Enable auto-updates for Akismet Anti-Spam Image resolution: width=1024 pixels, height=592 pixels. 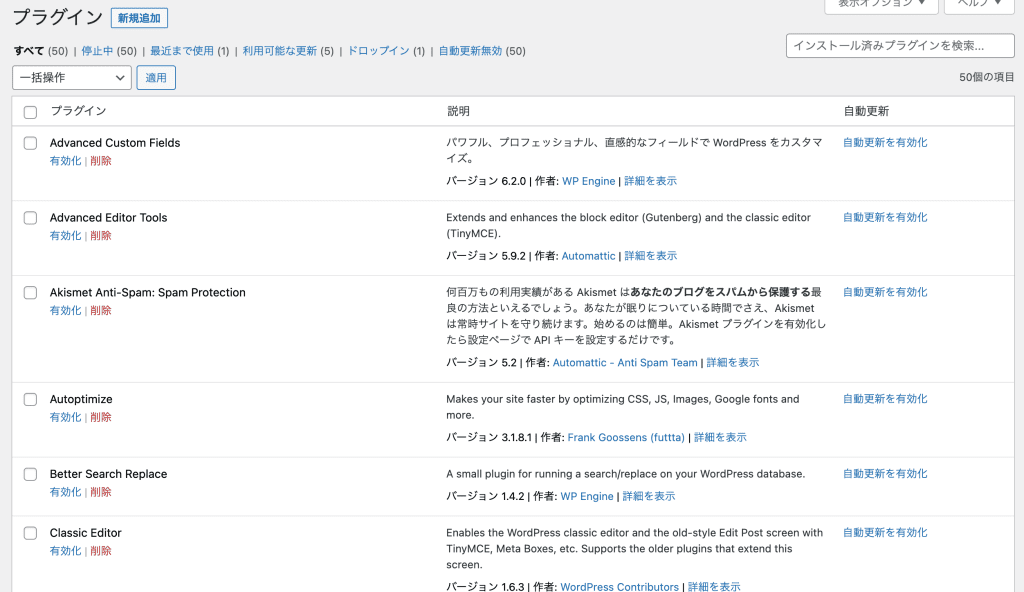tap(885, 292)
